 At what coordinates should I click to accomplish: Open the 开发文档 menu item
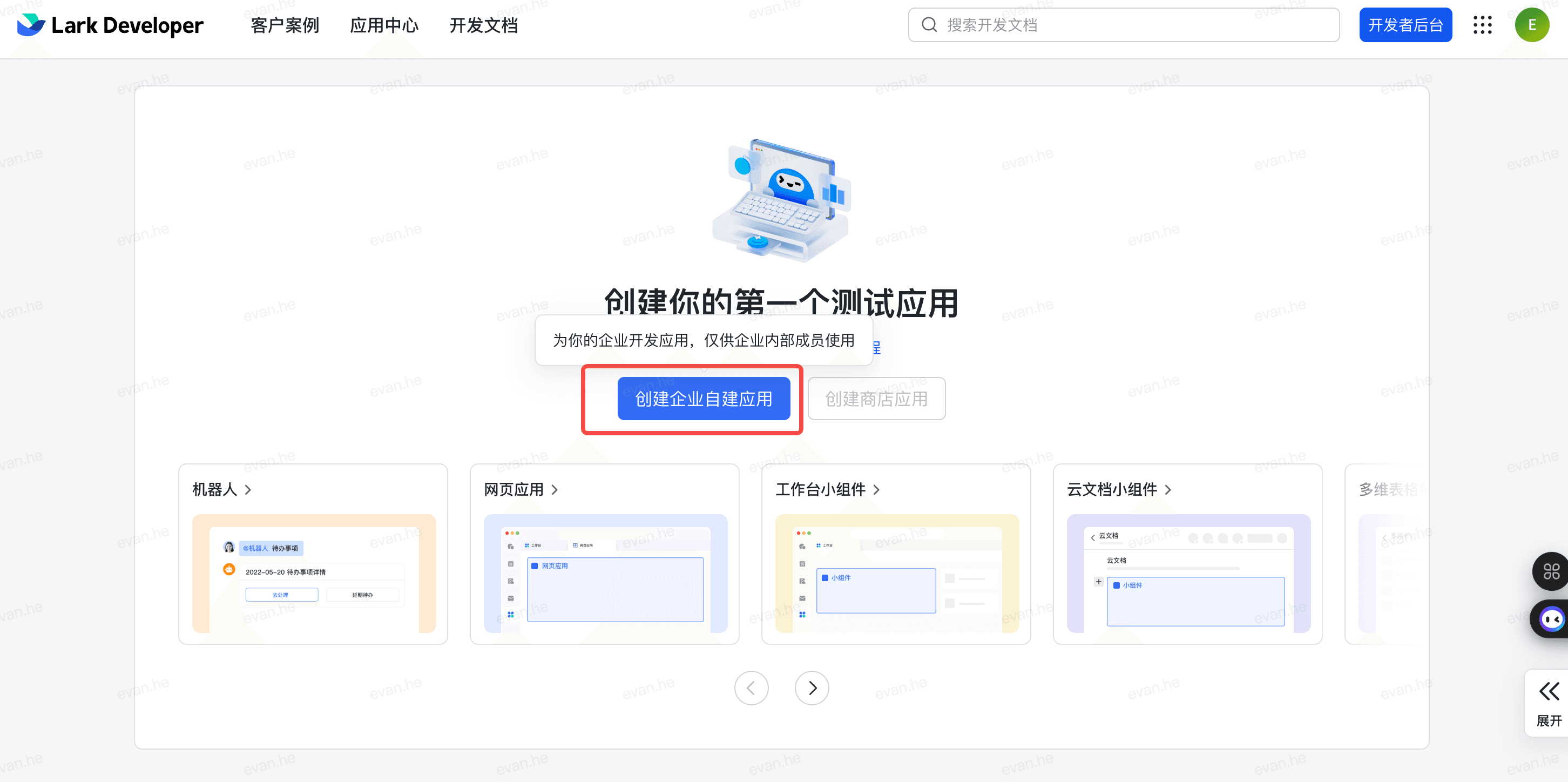point(483,25)
